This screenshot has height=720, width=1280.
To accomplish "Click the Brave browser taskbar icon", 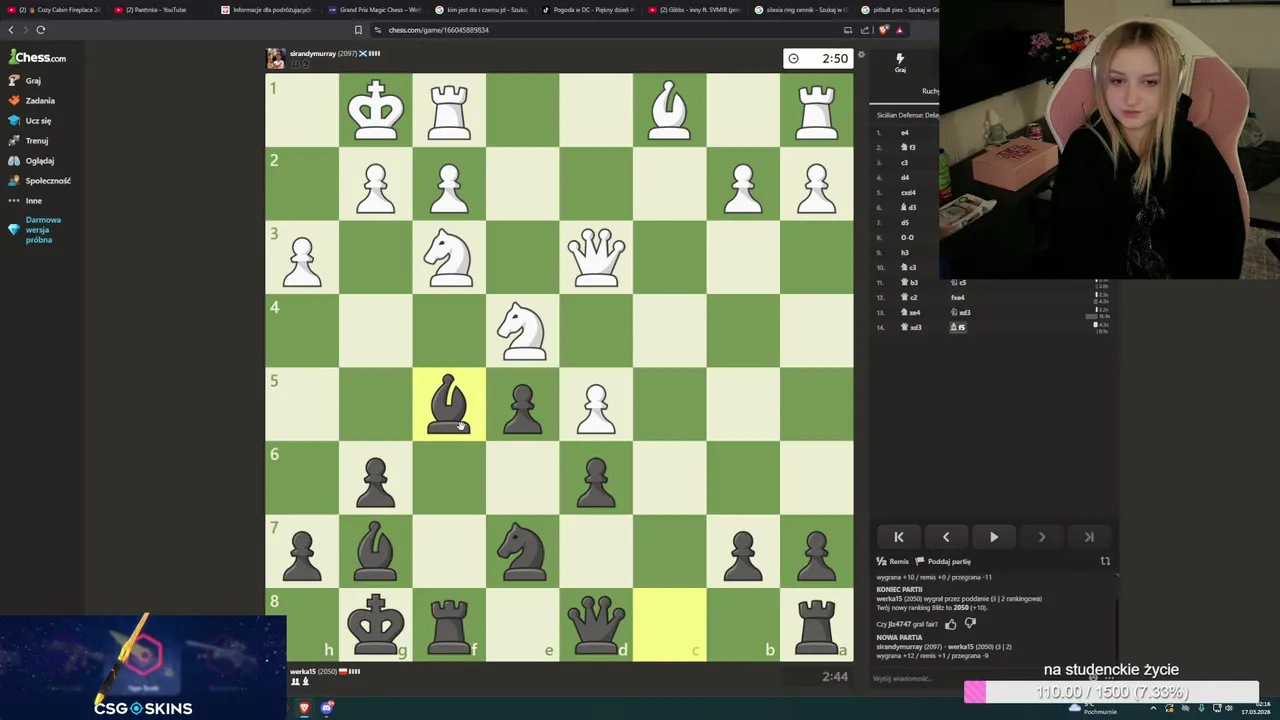I will point(304,708).
